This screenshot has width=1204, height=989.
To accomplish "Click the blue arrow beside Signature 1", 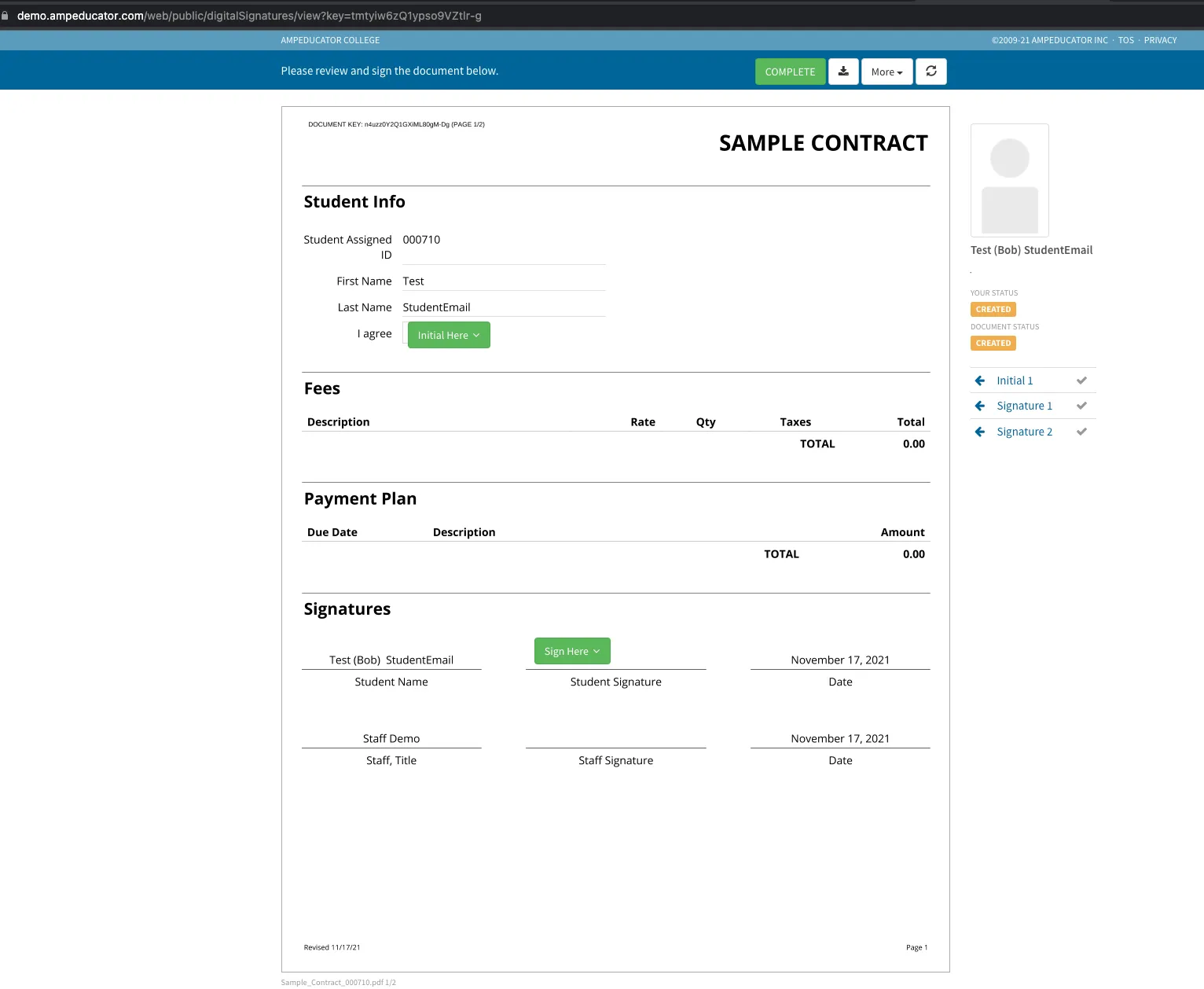I will pos(980,406).
